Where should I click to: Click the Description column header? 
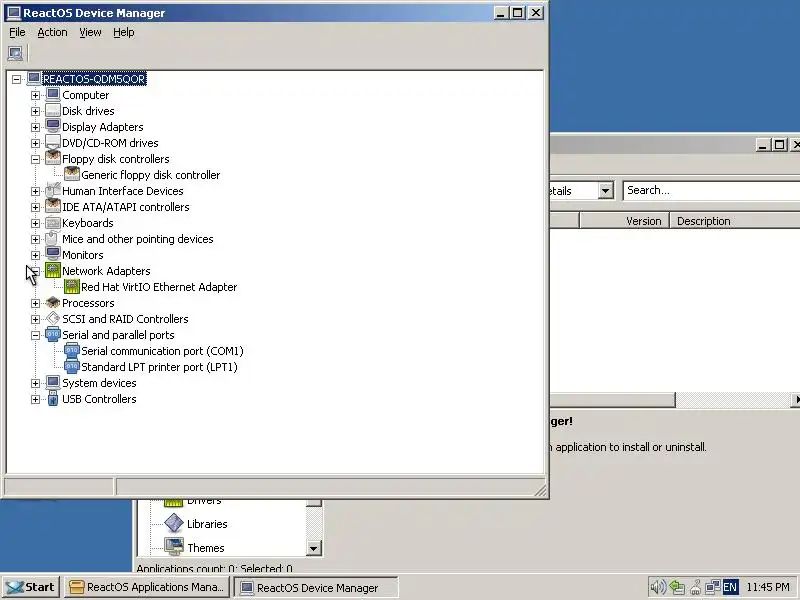[x=735, y=221]
